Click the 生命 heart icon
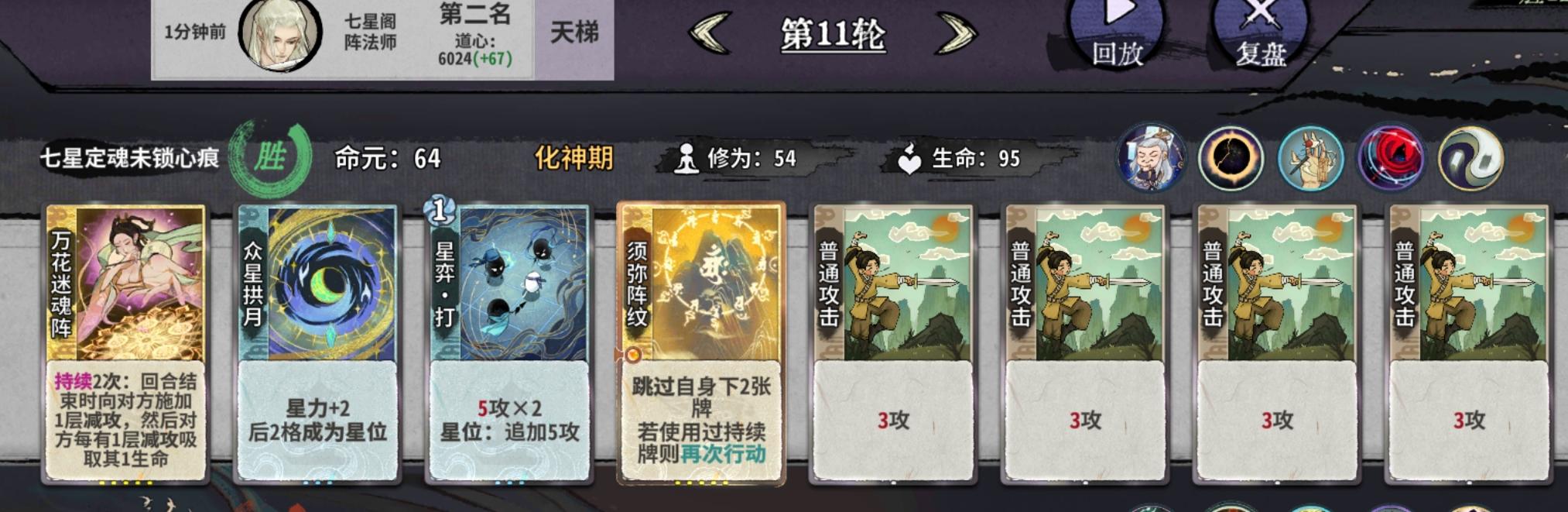The image size is (1568, 512). [909, 158]
